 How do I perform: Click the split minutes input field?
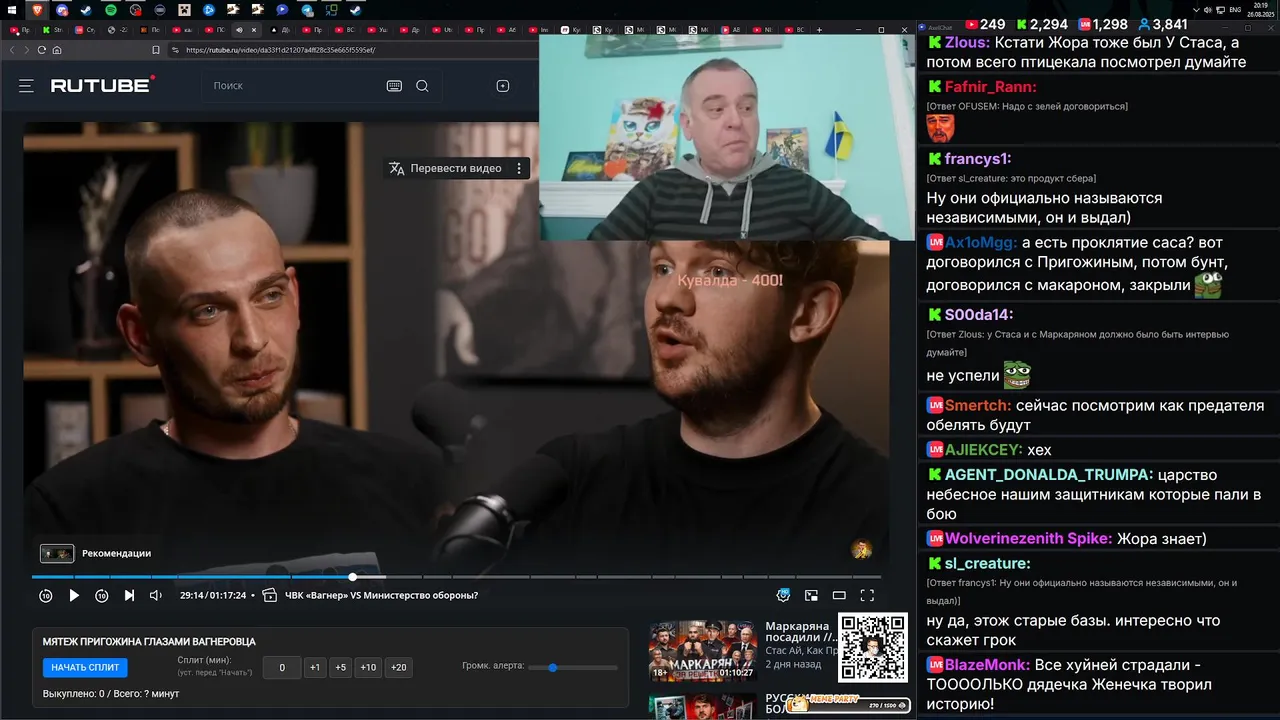[x=282, y=667]
